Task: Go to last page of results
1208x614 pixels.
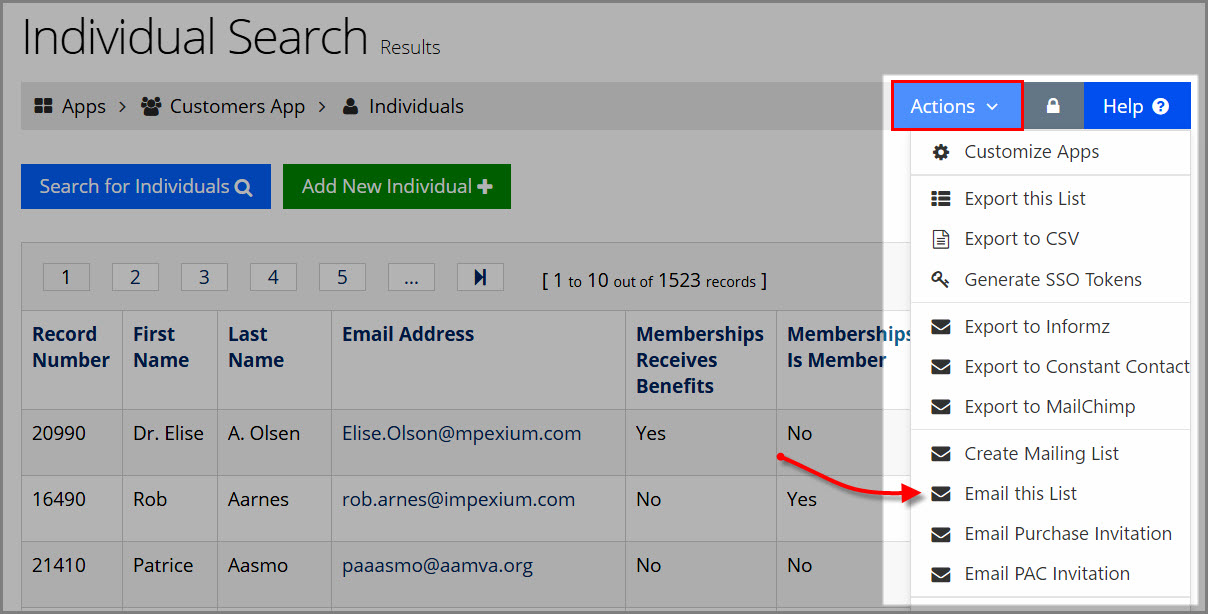Action: (480, 277)
